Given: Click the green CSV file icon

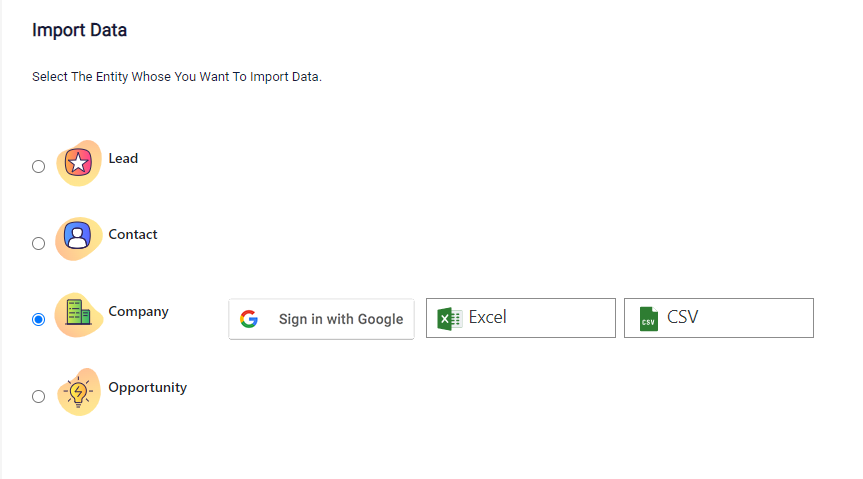Looking at the screenshot, I should click(648, 319).
